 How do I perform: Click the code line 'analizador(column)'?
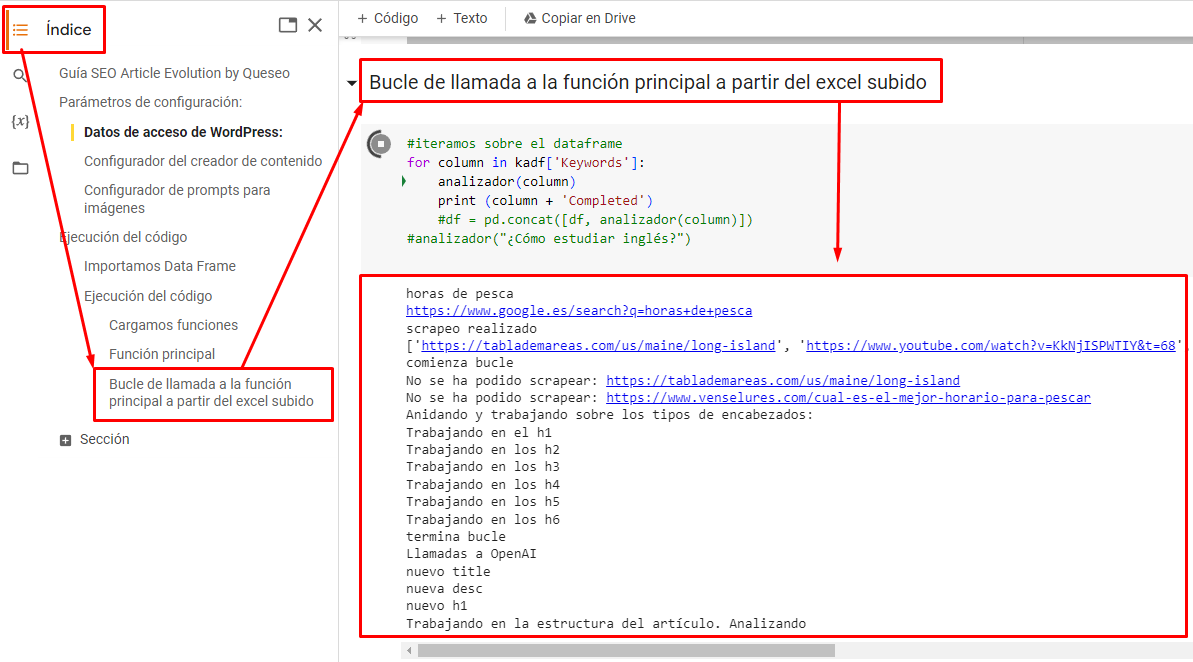[507, 181]
